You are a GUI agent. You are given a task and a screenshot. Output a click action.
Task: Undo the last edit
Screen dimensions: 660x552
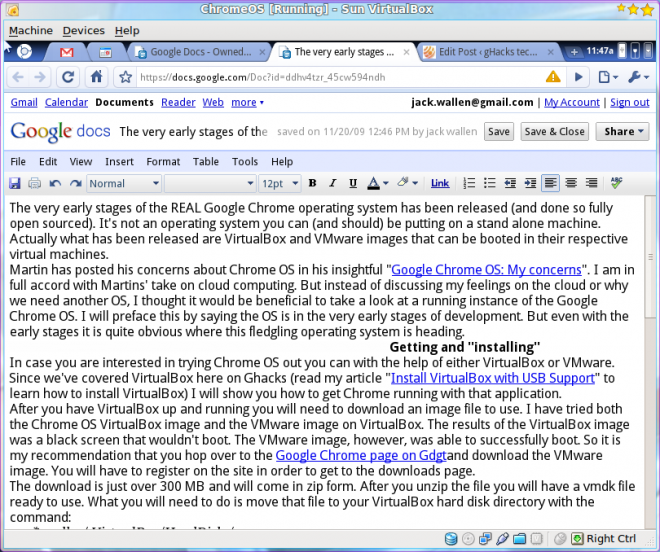54,183
